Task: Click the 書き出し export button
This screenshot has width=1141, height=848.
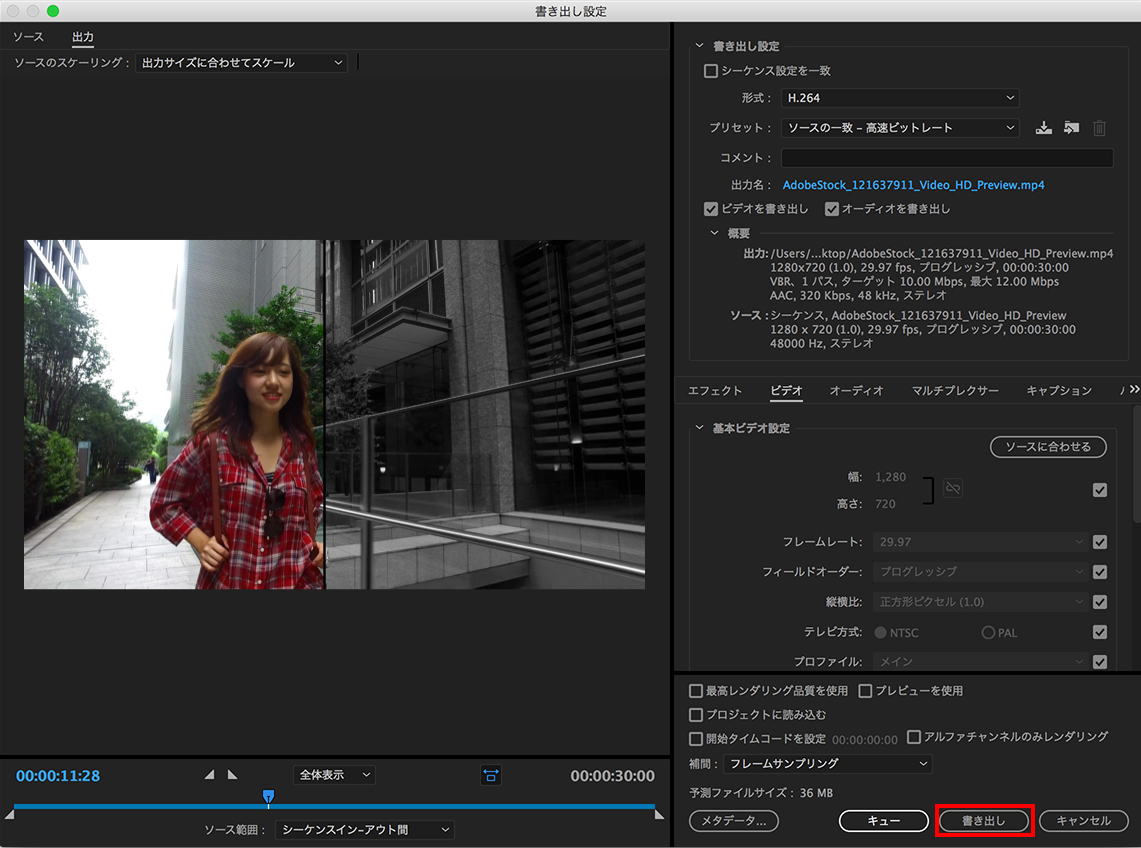Action: coord(984,820)
